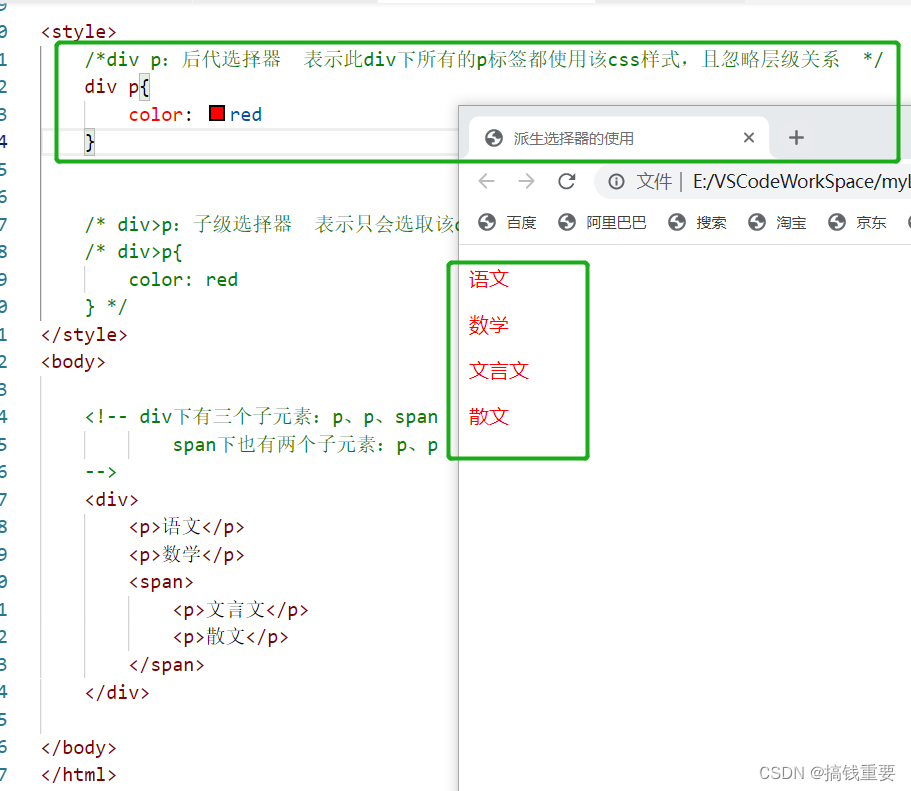Click the opening <div> tag line
Screen dimensions: 911x791
(x=112, y=500)
